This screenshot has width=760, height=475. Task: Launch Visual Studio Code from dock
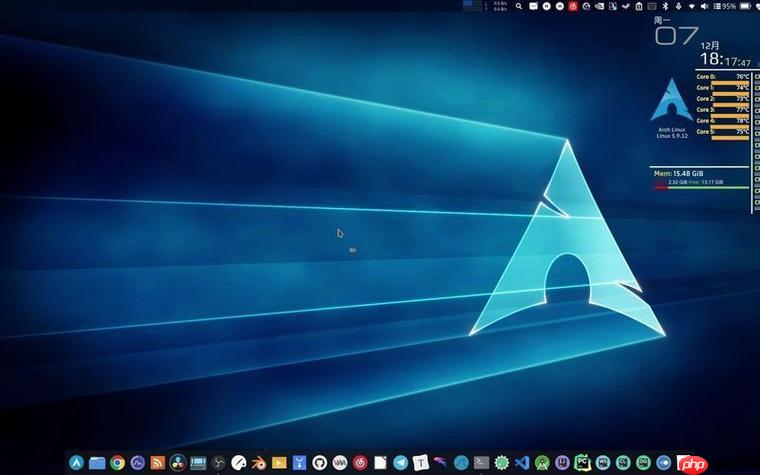522,463
